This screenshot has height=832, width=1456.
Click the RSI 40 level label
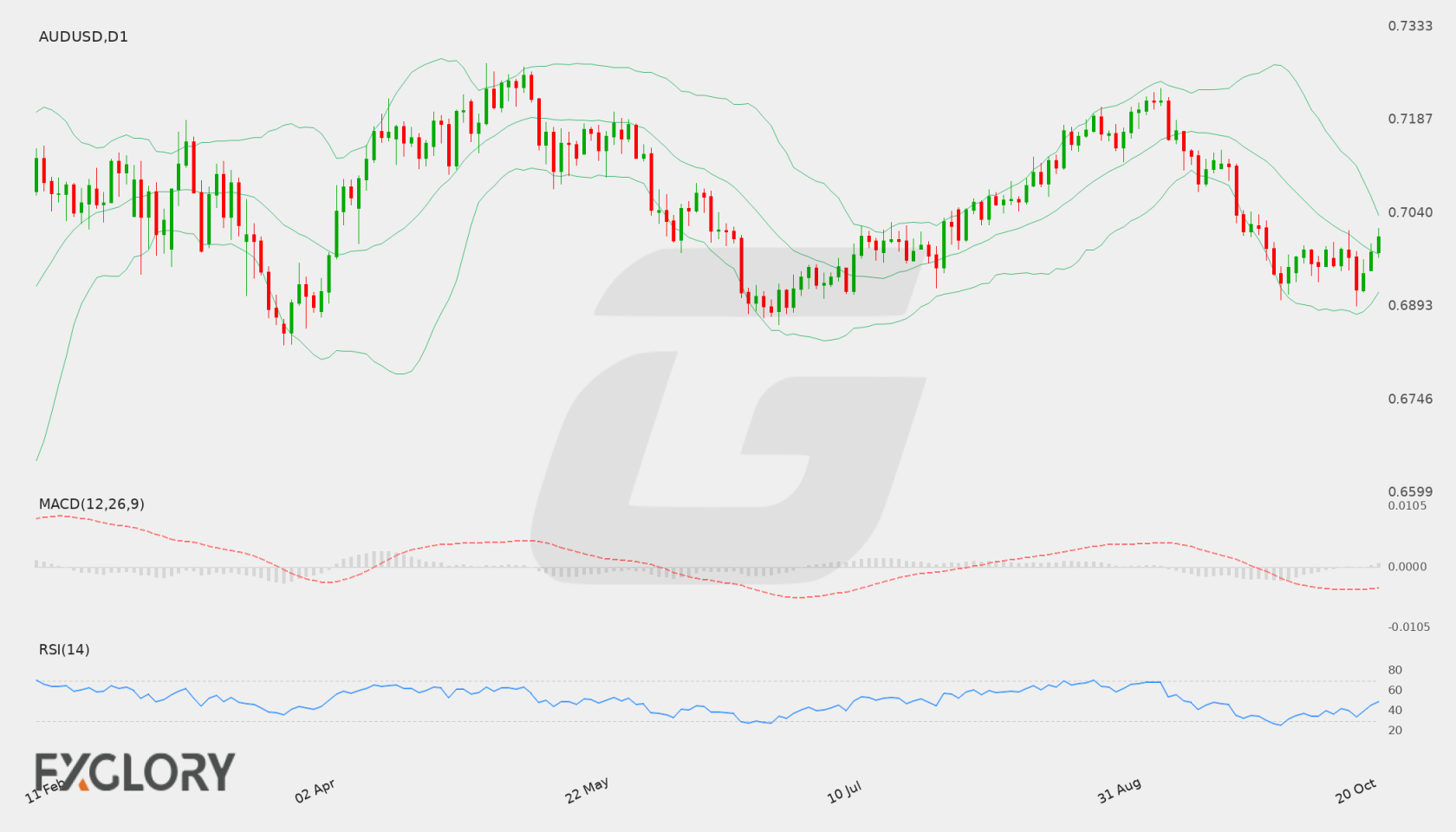1395,710
